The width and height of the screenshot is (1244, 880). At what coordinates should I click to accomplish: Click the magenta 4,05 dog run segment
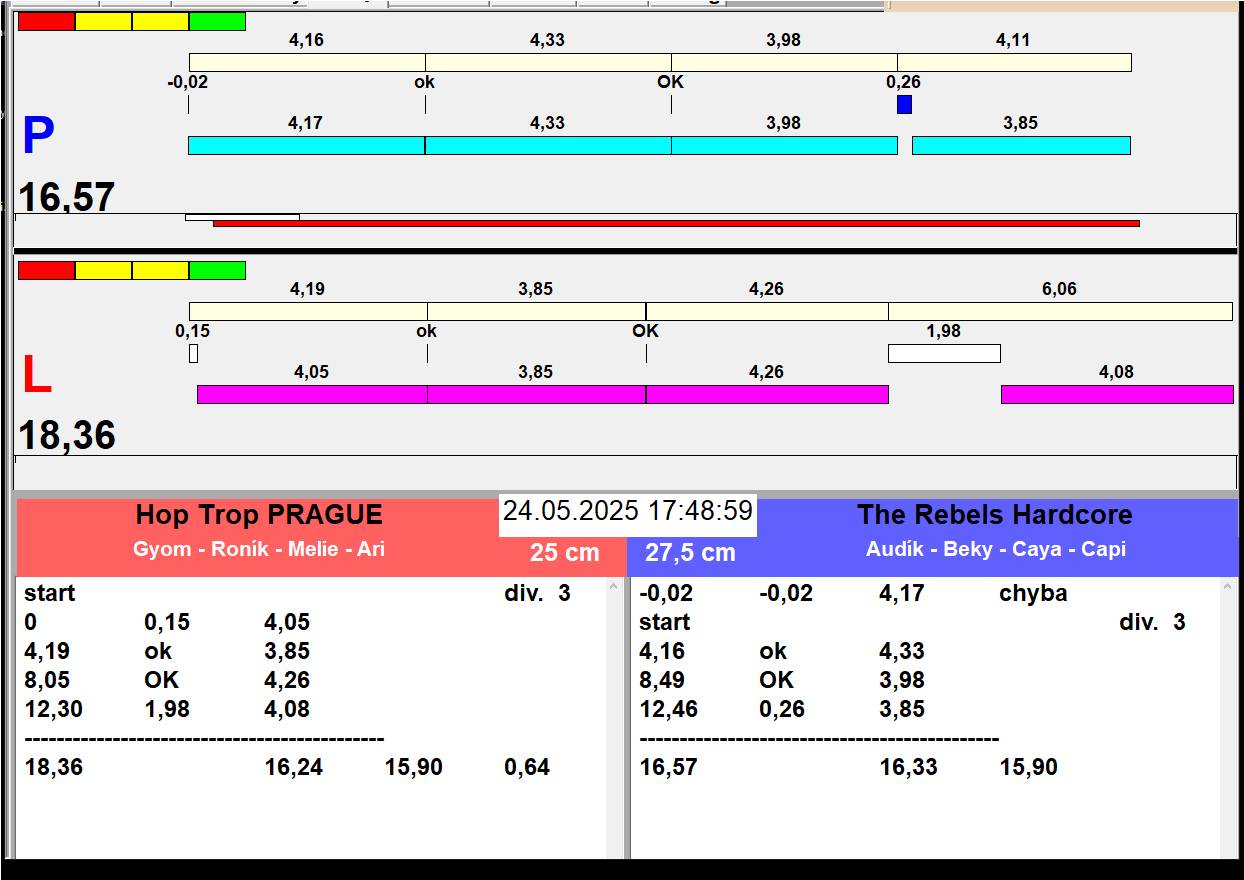pyautogui.click(x=312, y=394)
